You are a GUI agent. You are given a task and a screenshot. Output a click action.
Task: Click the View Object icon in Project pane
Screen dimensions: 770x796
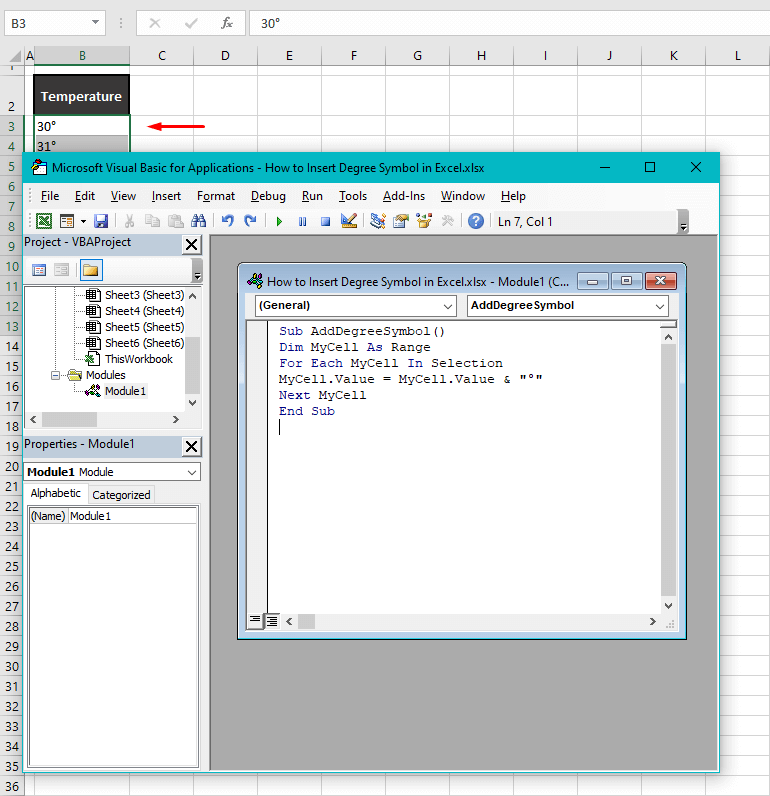61,270
